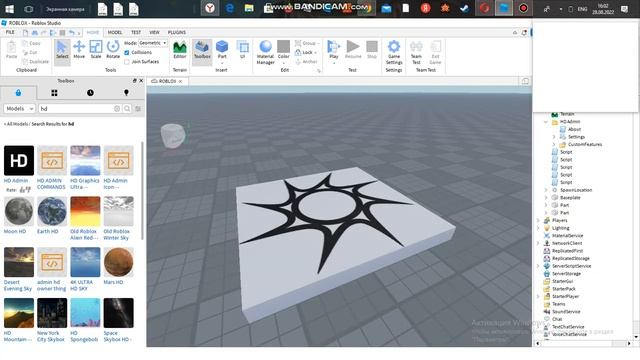Expand SpawnLocation in Explorer
This screenshot has width=640, height=360.
546,190
